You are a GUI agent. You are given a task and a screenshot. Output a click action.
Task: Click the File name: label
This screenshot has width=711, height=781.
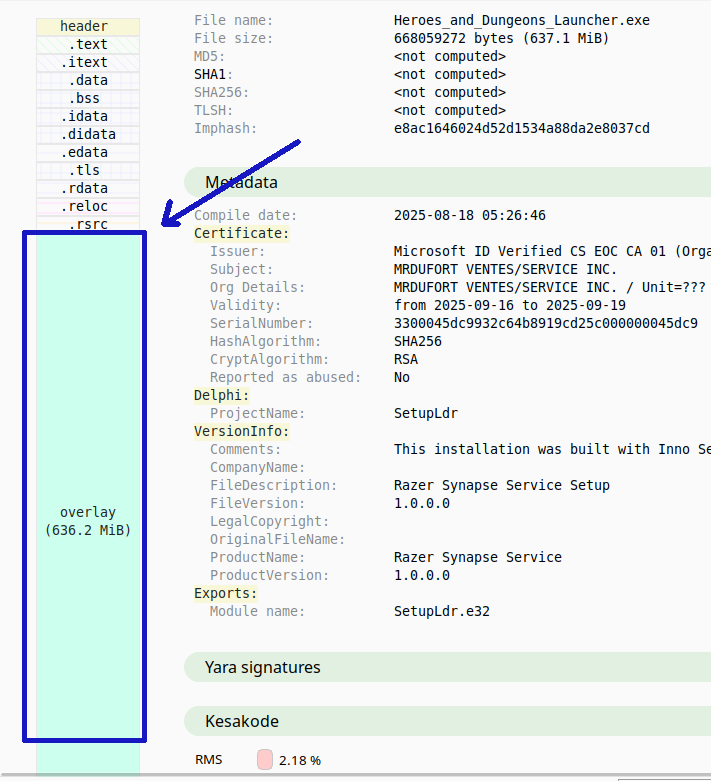pos(234,20)
